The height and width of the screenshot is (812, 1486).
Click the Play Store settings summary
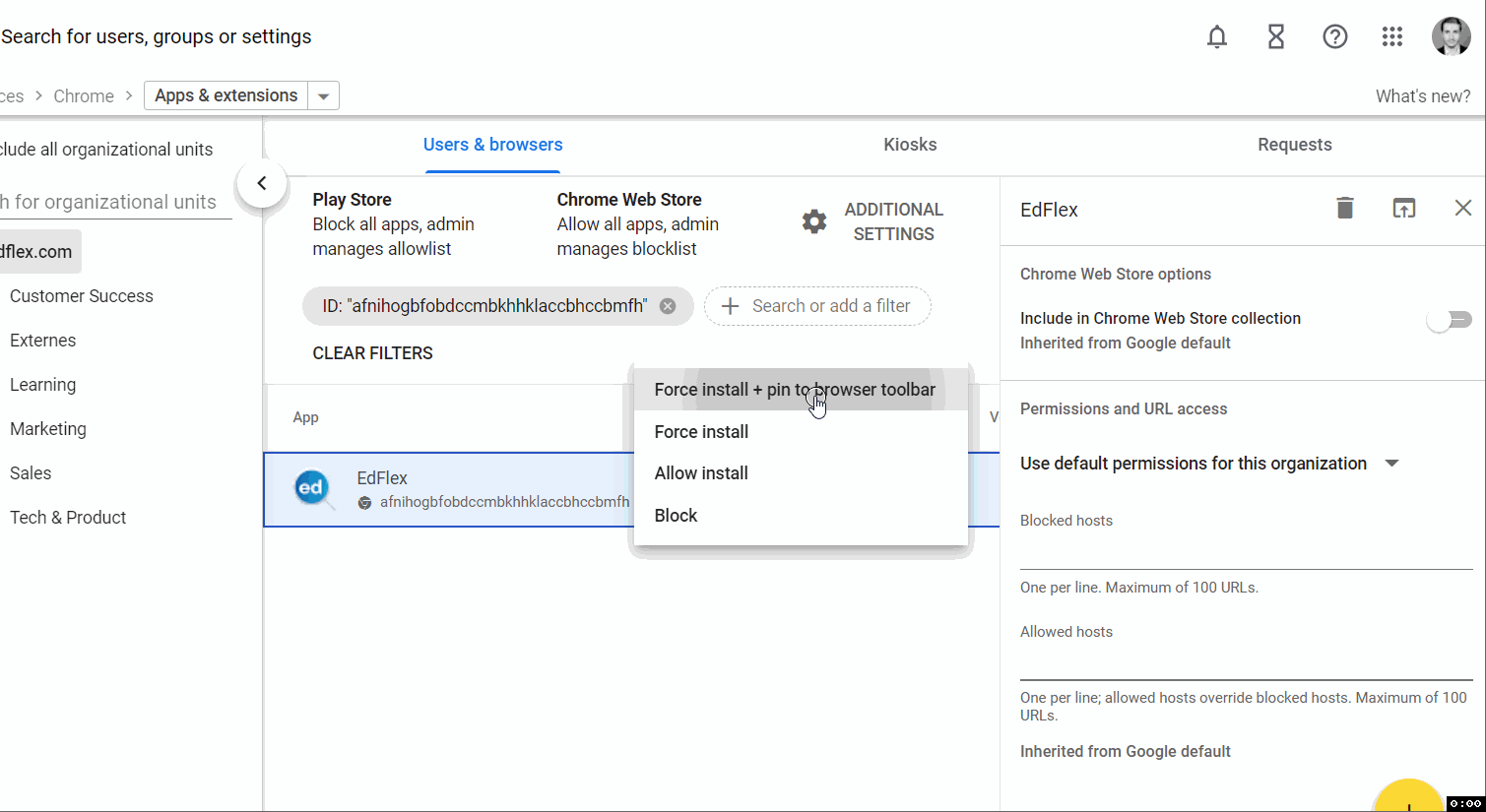(394, 224)
